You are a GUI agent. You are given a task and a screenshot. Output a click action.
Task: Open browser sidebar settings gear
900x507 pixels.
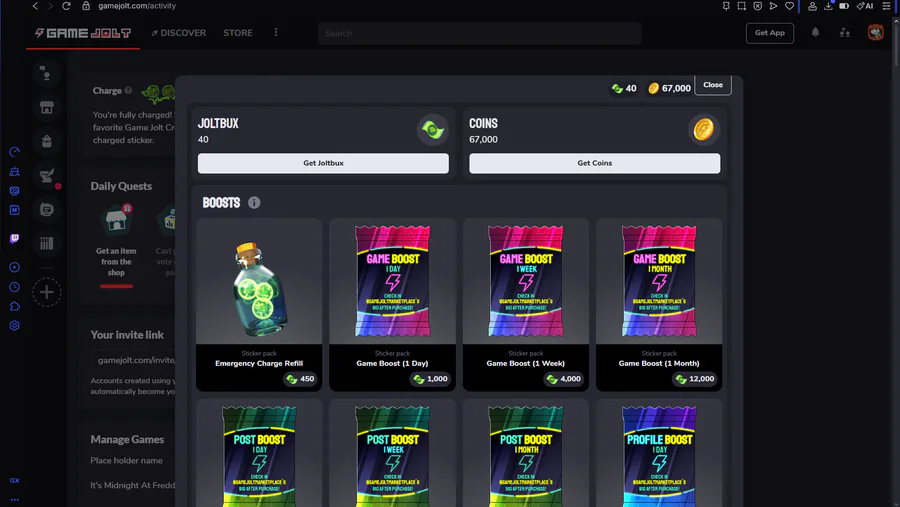click(x=14, y=326)
